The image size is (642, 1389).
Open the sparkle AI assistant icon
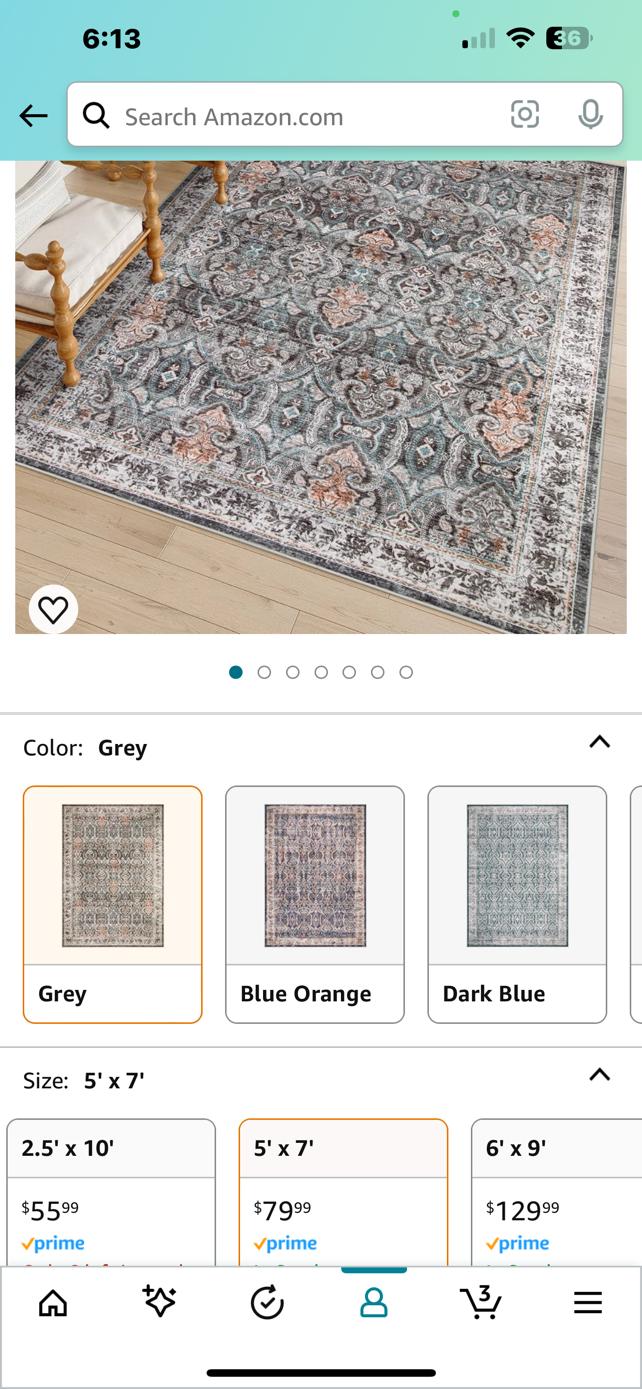[160, 1302]
